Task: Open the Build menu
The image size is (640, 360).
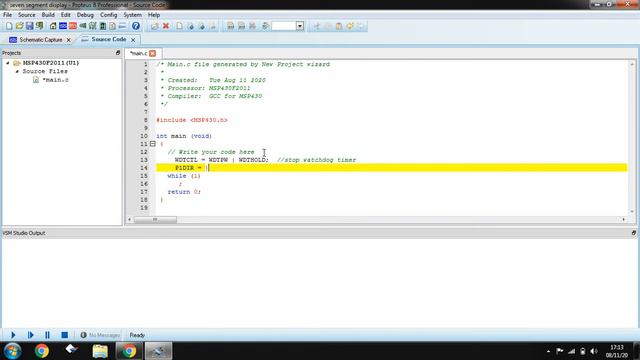Action: (48, 15)
